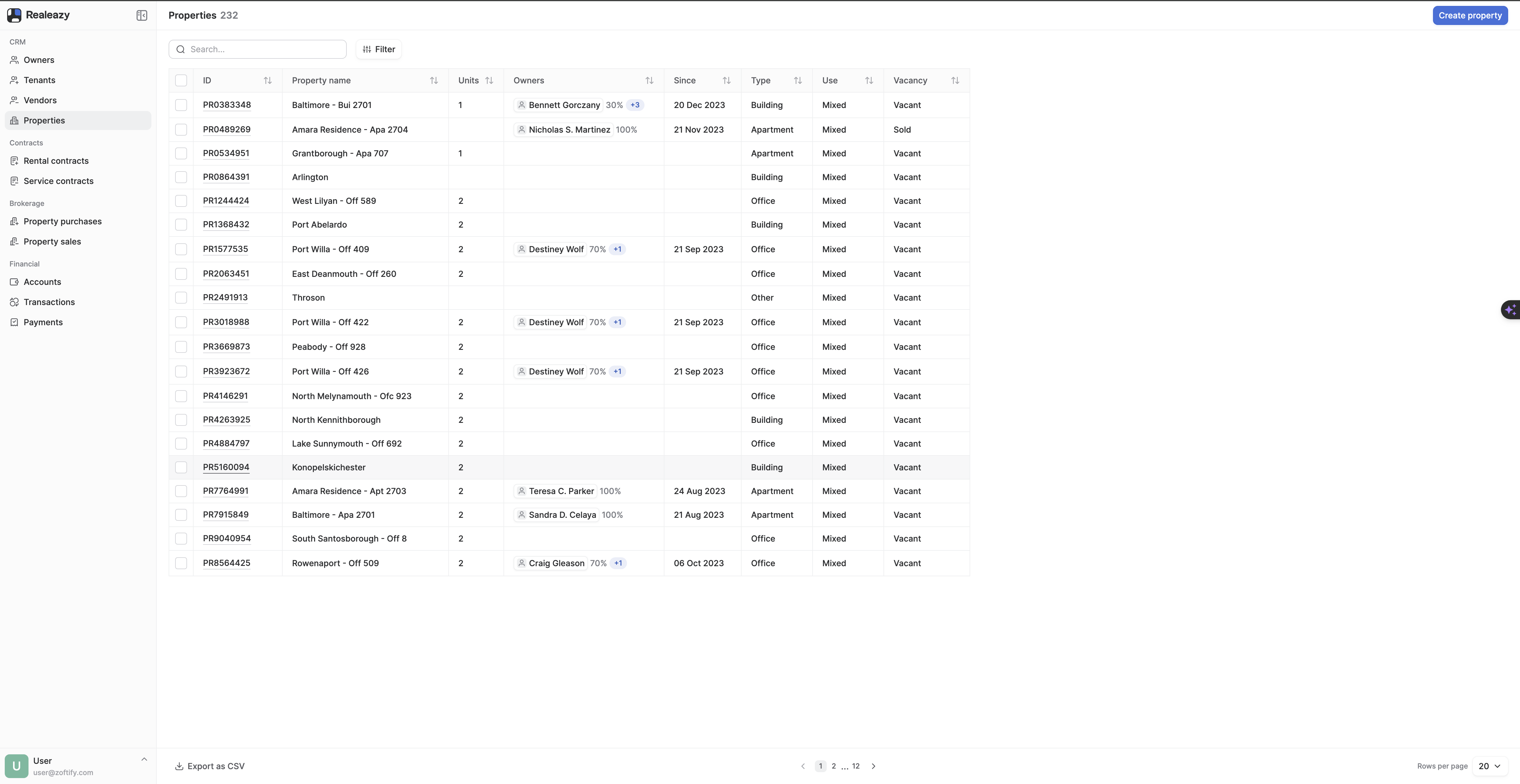
Task: Toggle the select-all header checkbox
Action: [x=181, y=81]
